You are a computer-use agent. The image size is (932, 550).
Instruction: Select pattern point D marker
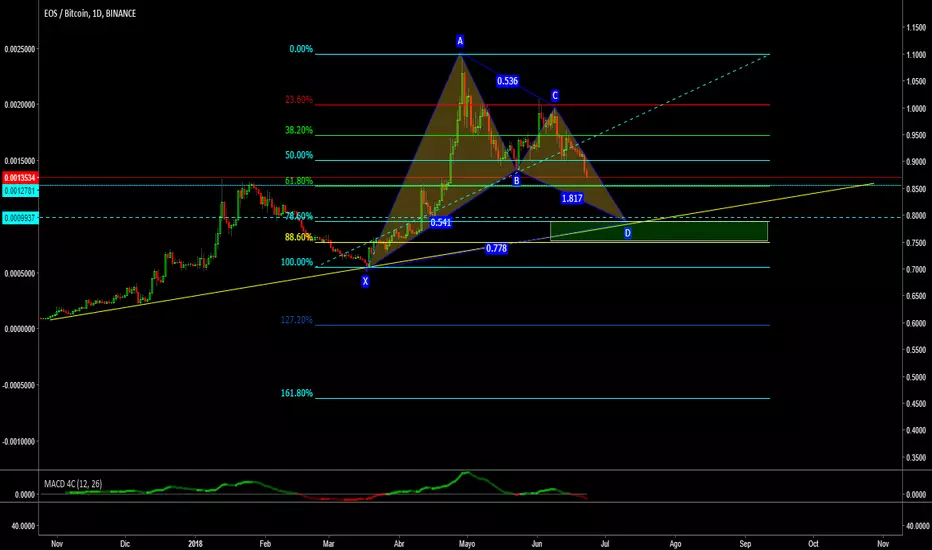click(x=628, y=234)
